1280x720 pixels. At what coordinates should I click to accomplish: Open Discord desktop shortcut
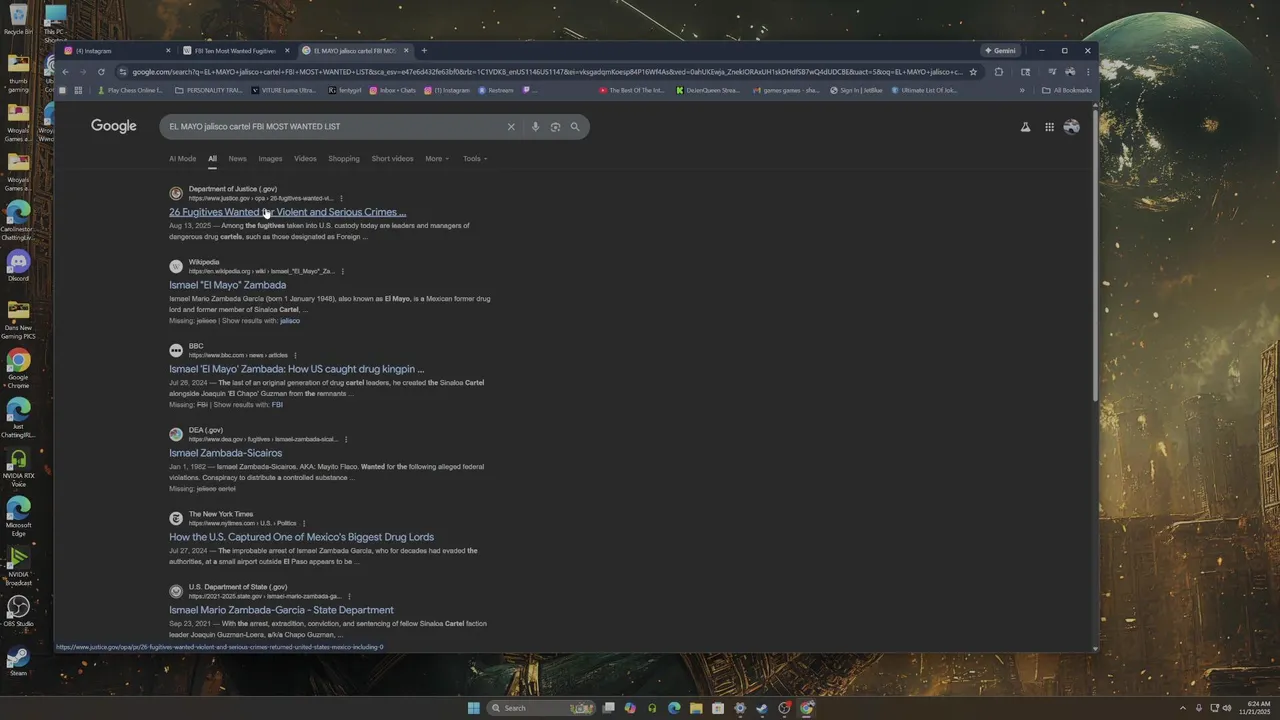pos(18,265)
